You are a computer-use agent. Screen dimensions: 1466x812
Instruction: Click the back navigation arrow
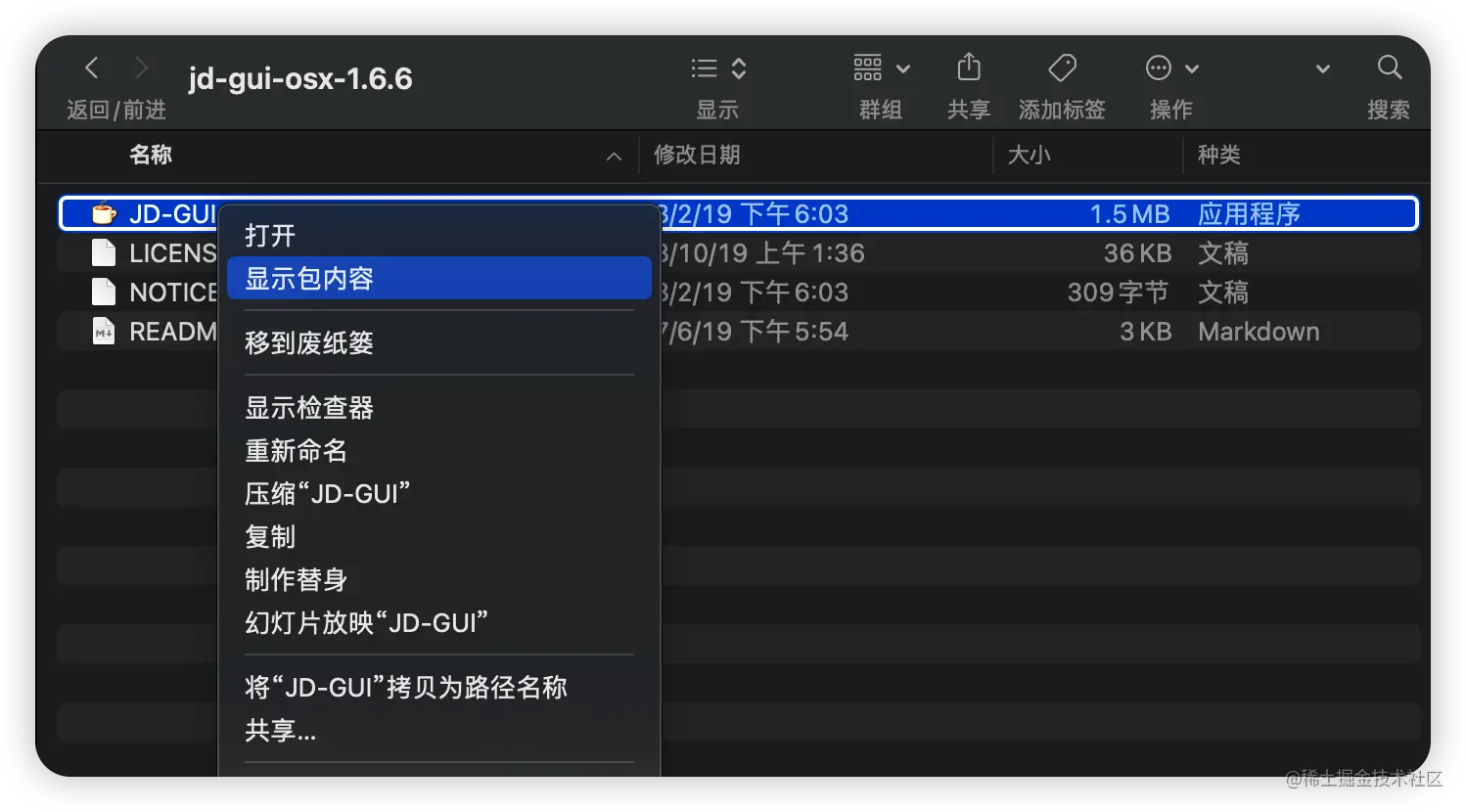coord(92,68)
